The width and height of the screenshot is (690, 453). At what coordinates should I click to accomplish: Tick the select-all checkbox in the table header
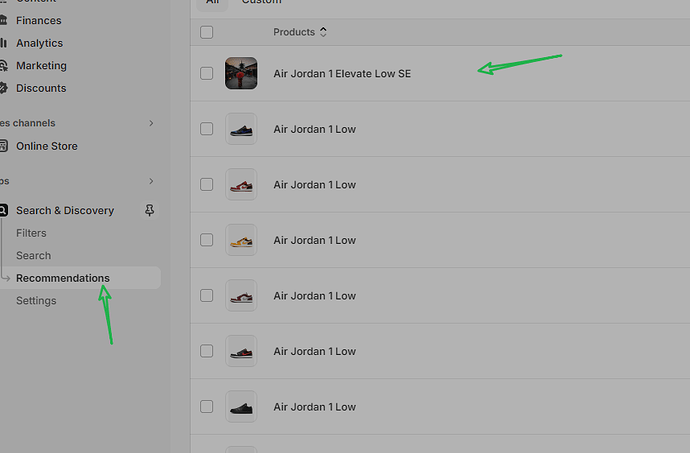click(x=206, y=32)
